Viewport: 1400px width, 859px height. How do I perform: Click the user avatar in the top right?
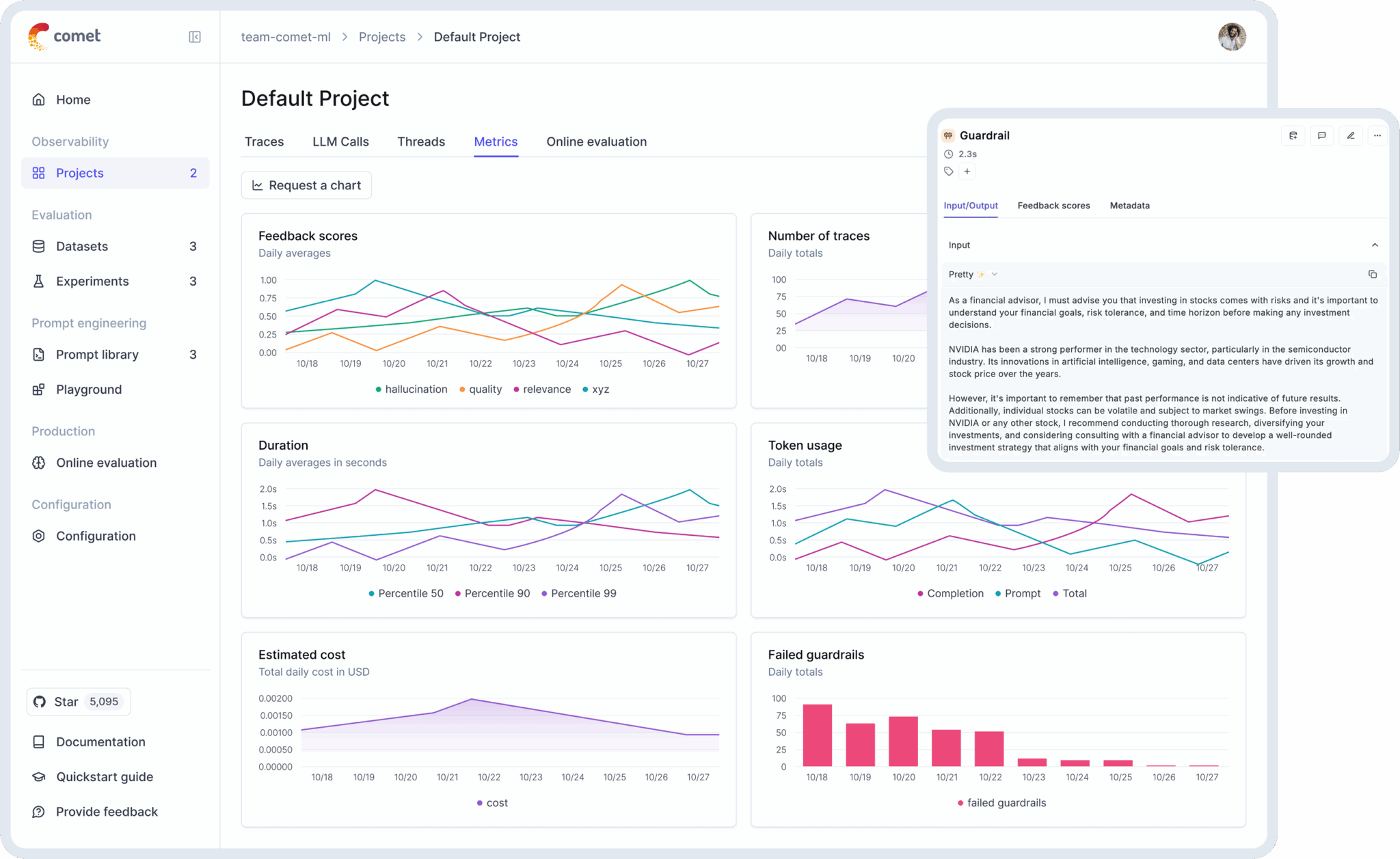click(1232, 36)
